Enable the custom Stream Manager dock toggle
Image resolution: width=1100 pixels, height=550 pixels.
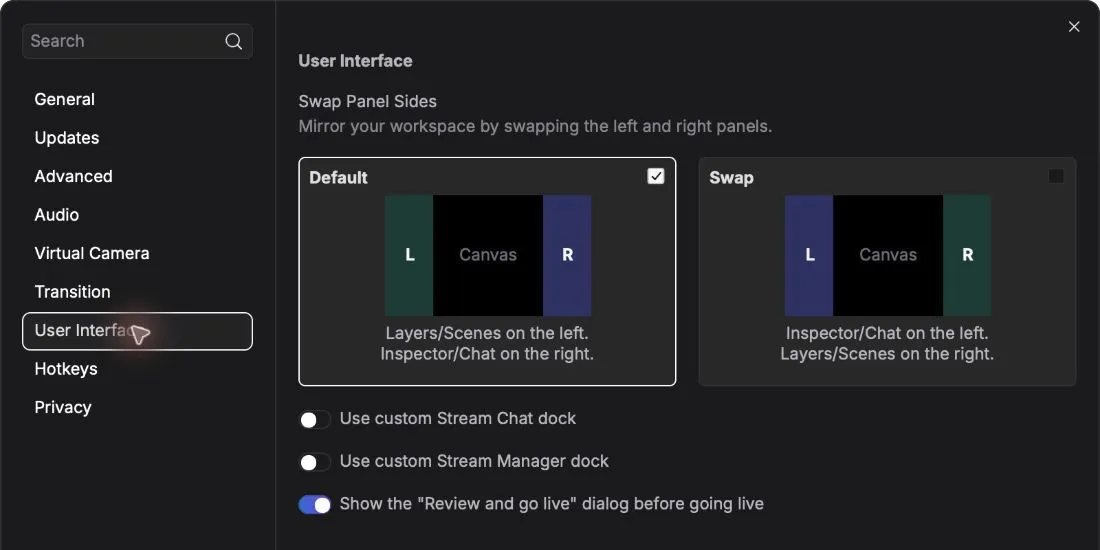click(x=314, y=462)
